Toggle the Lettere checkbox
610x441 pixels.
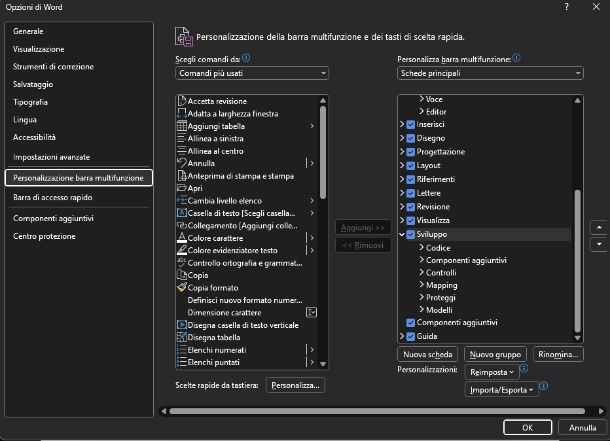pos(410,193)
